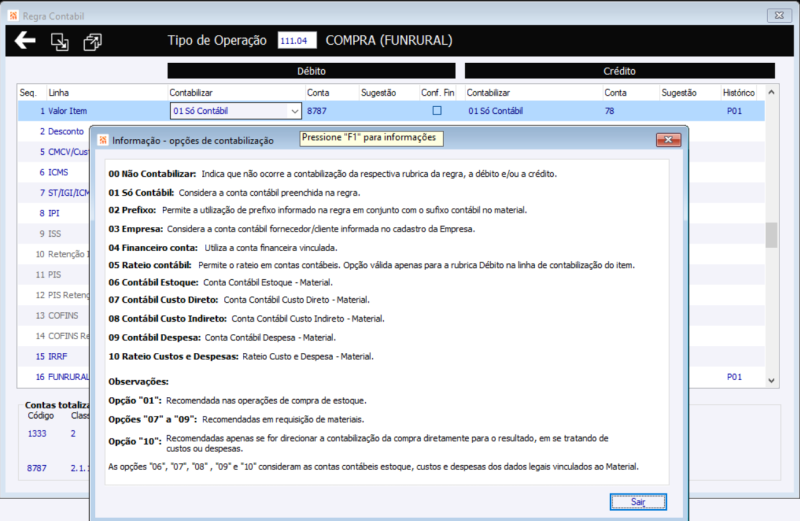
Task: Click the Histórico column header
Action: click(x=738, y=93)
